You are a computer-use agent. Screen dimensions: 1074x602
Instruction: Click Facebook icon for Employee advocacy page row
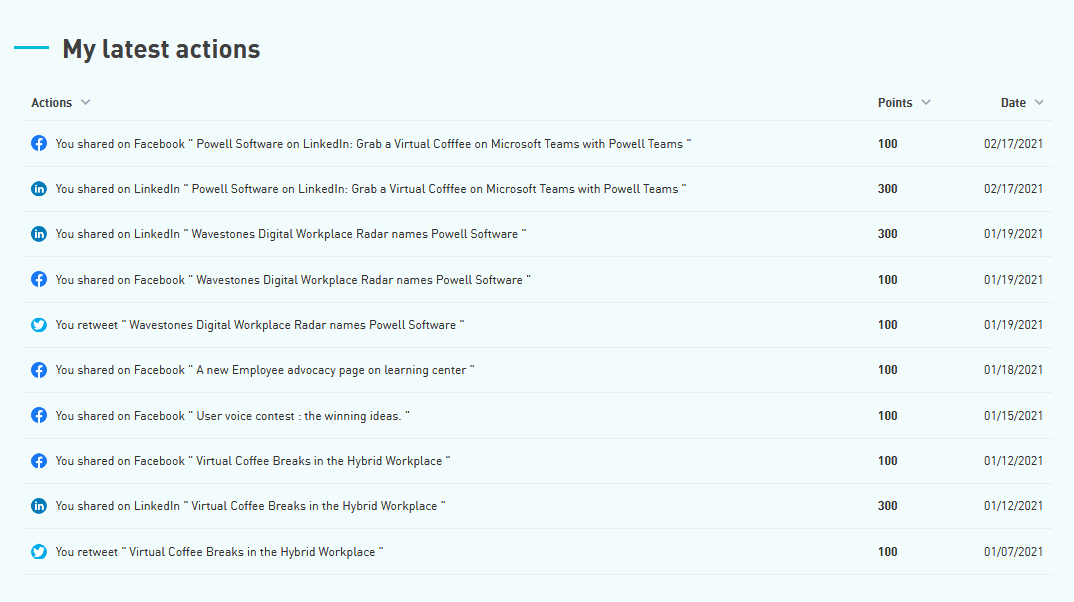click(x=39, y=370)
